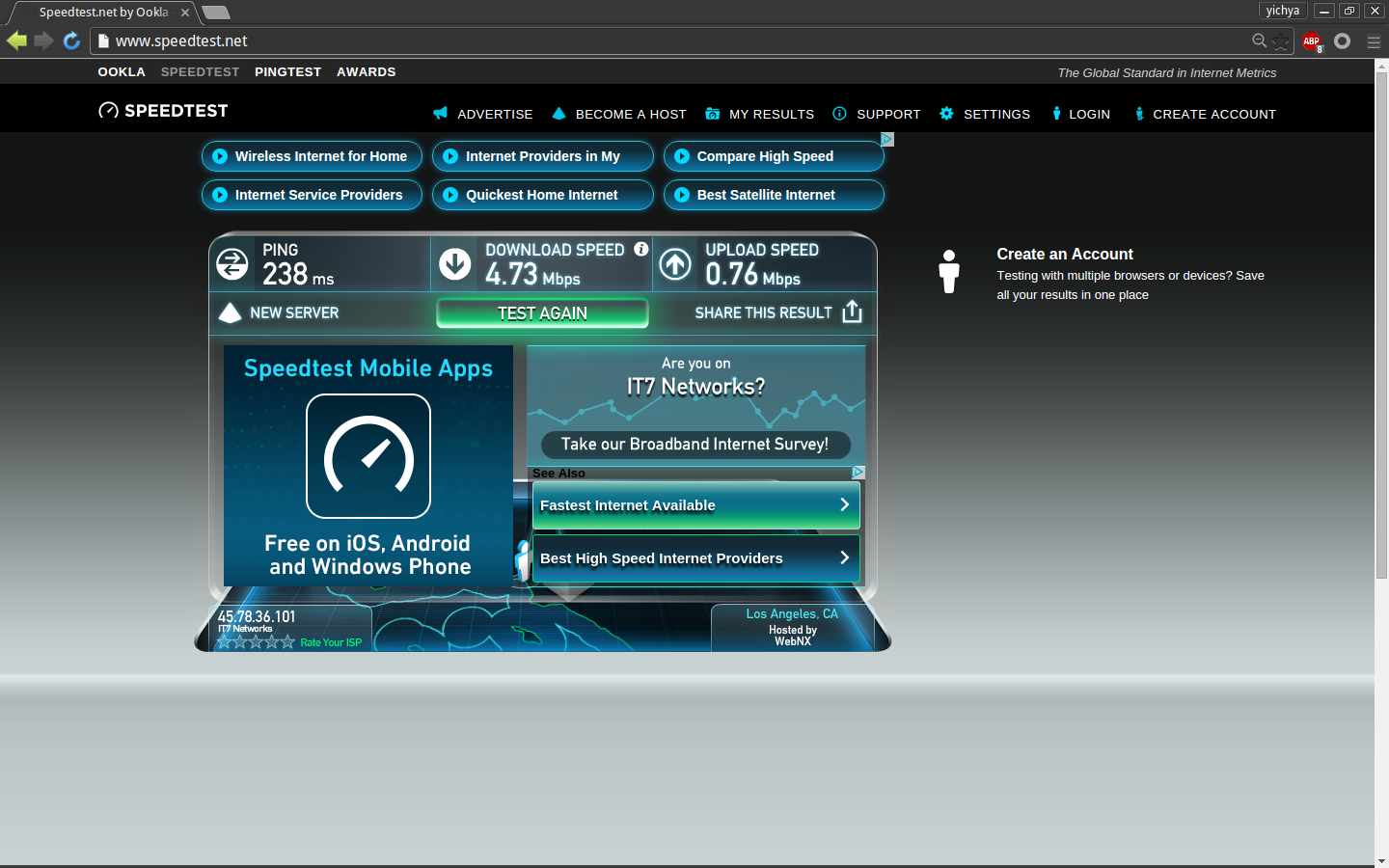Open AWARDS in the top navigation

367,72
